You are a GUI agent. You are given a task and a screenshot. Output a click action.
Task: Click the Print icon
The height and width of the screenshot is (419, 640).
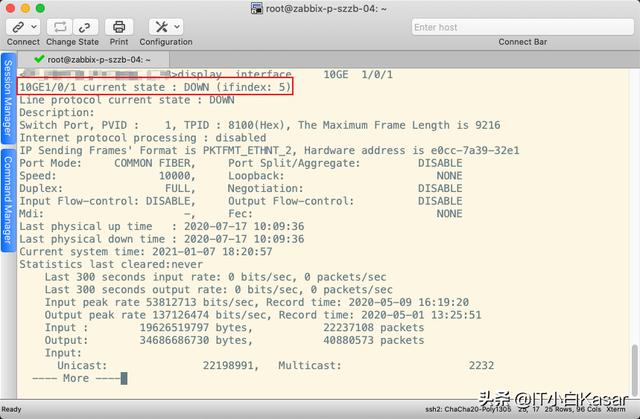pyautogui.click(x=119, y=27)
